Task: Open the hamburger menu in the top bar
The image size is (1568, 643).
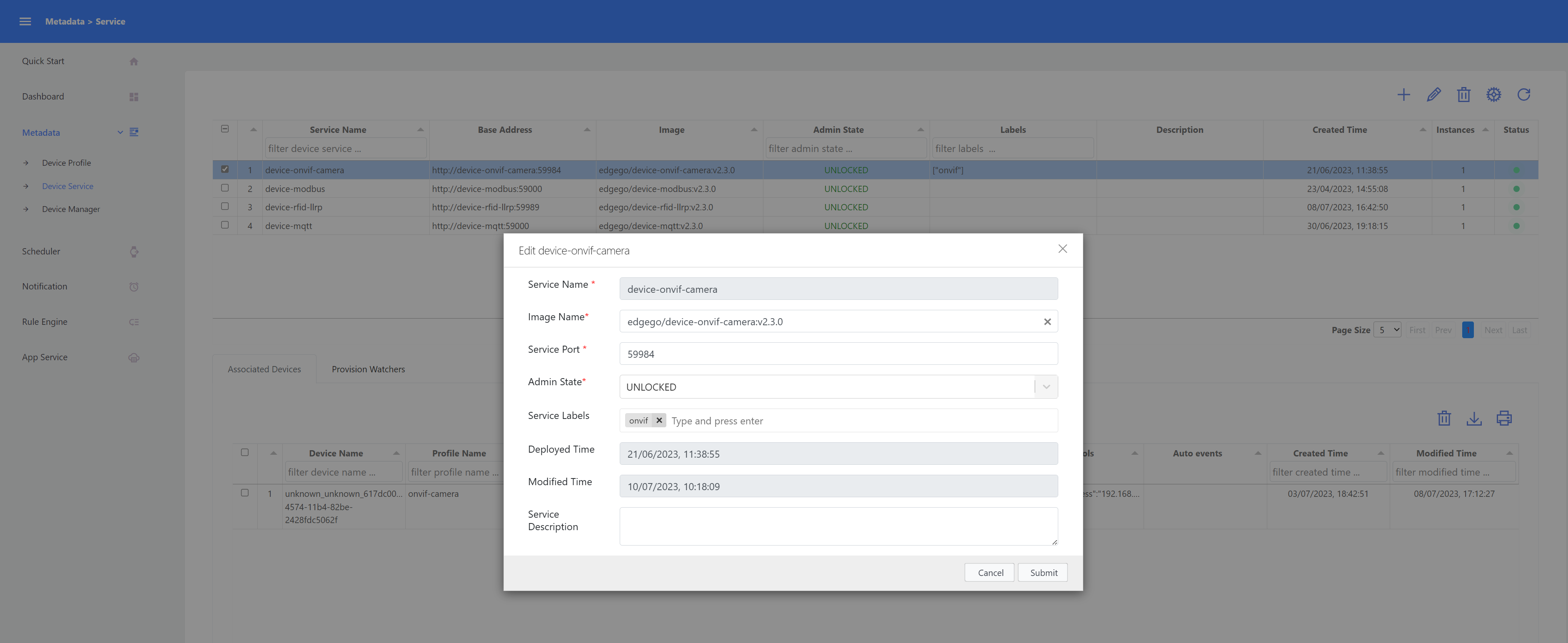Action: coord(25,21)
